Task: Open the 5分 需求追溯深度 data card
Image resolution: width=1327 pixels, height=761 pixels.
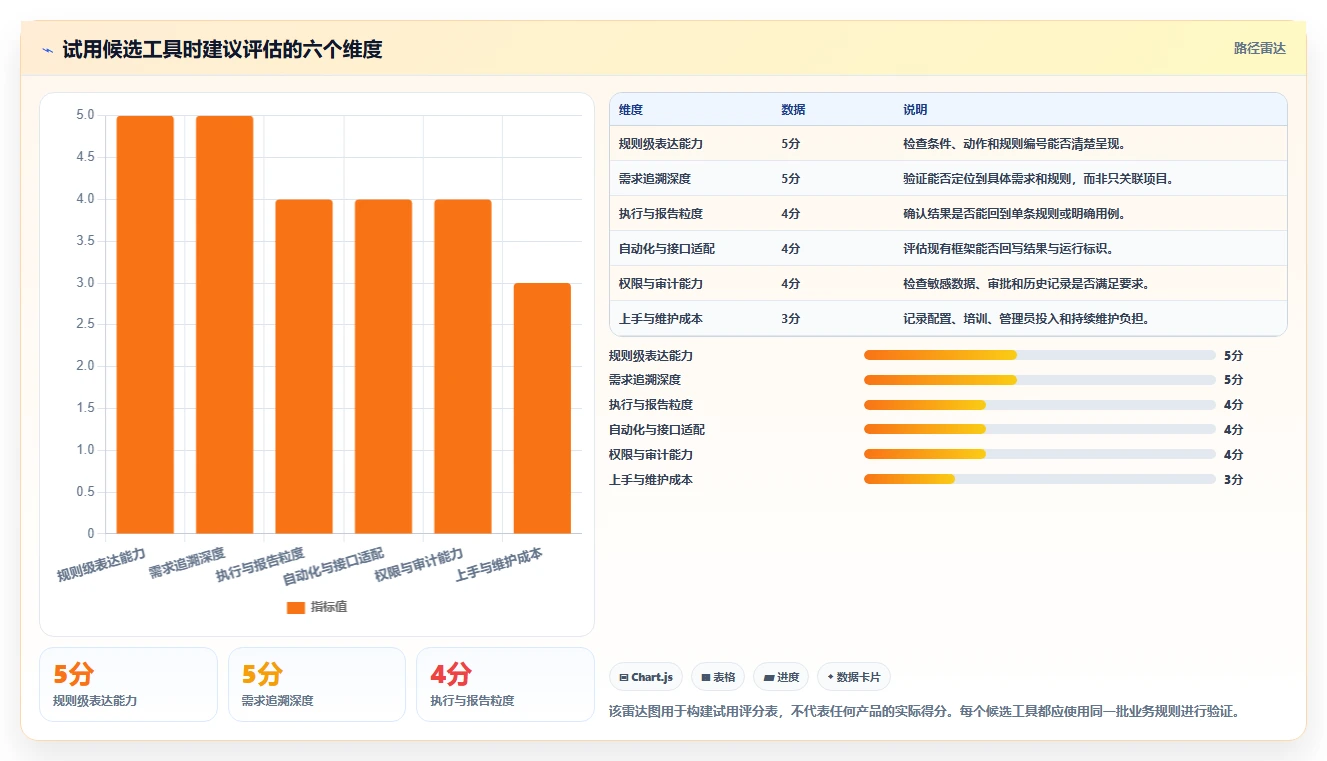Action: point(317,684)
